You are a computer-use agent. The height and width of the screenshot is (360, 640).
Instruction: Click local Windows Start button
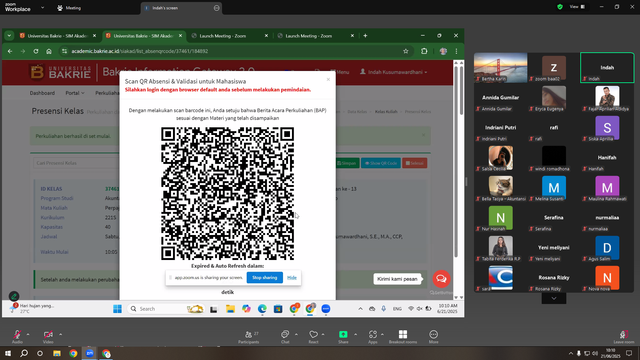8,353
